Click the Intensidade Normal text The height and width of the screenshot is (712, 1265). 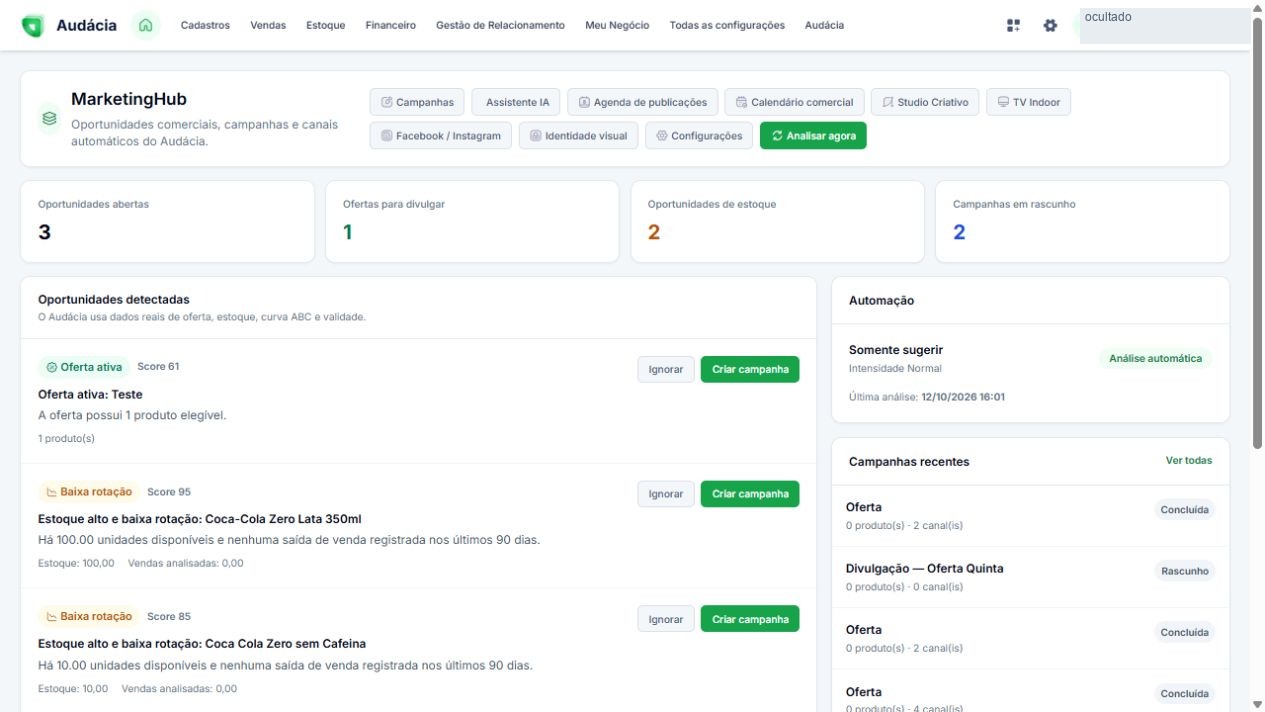(x=895, y=369)
